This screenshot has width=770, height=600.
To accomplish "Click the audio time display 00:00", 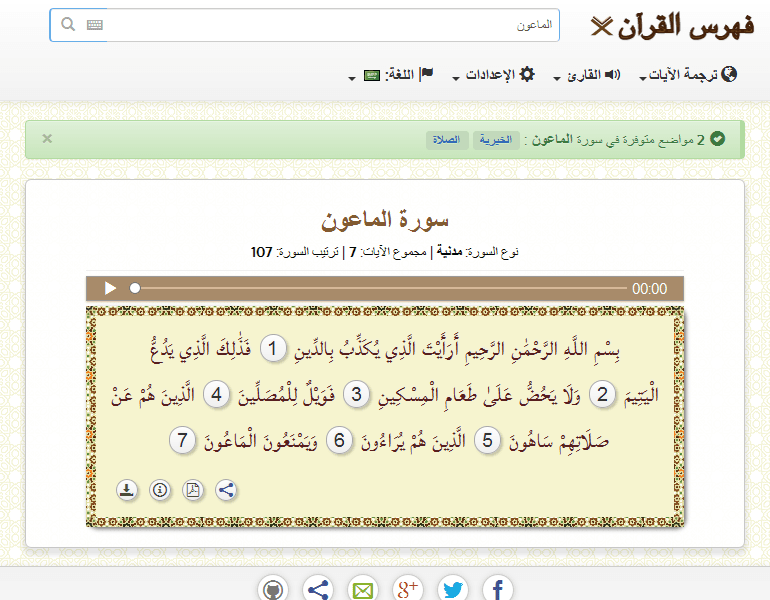I will (x=649, y=288).
